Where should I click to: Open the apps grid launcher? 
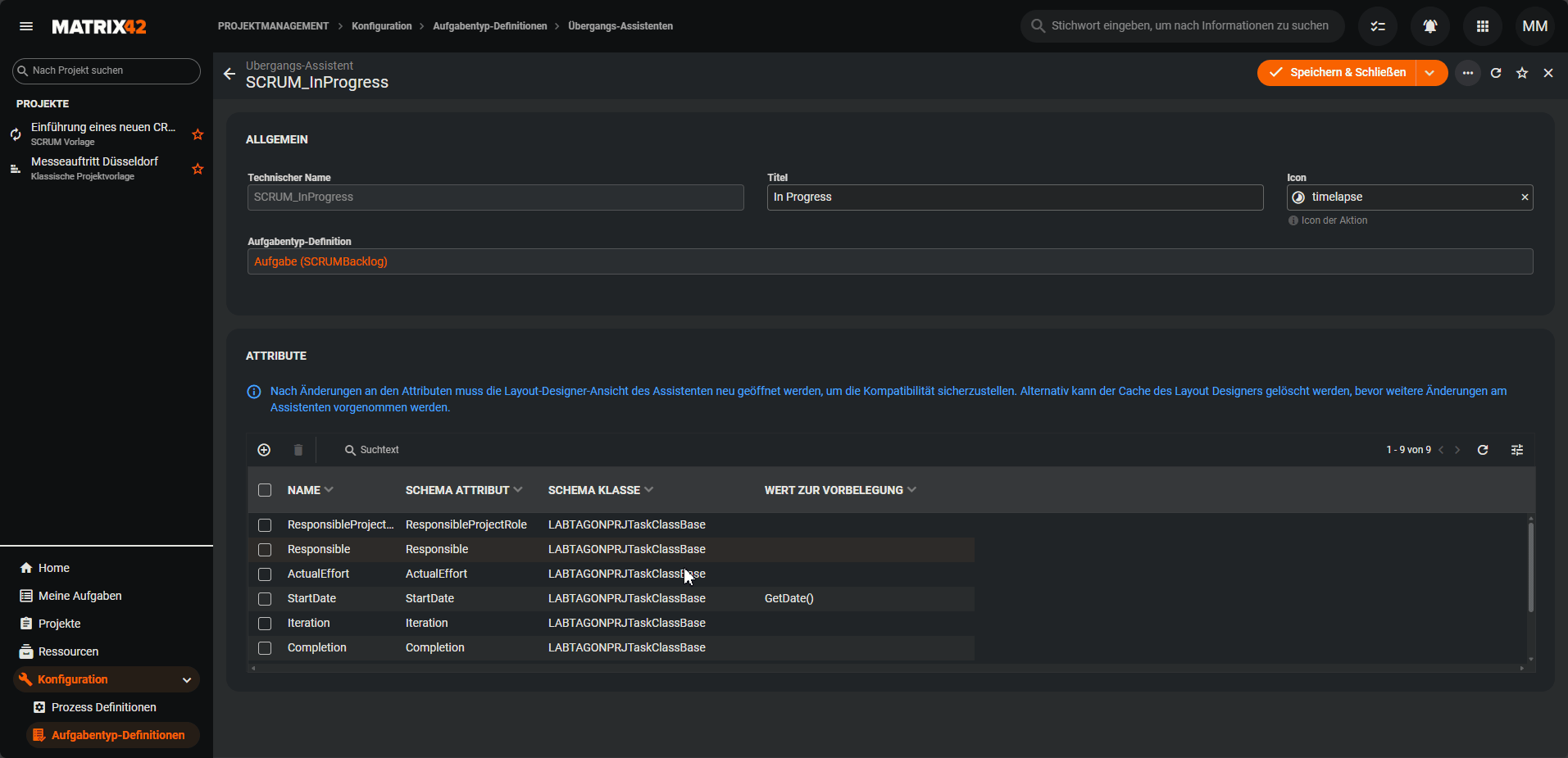click(1482, 26)
